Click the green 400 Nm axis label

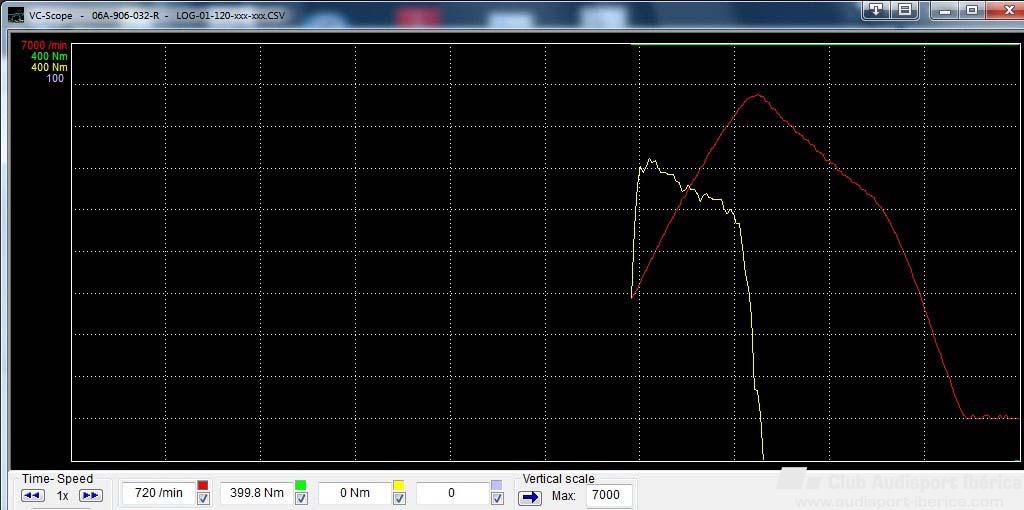(49, 57)
